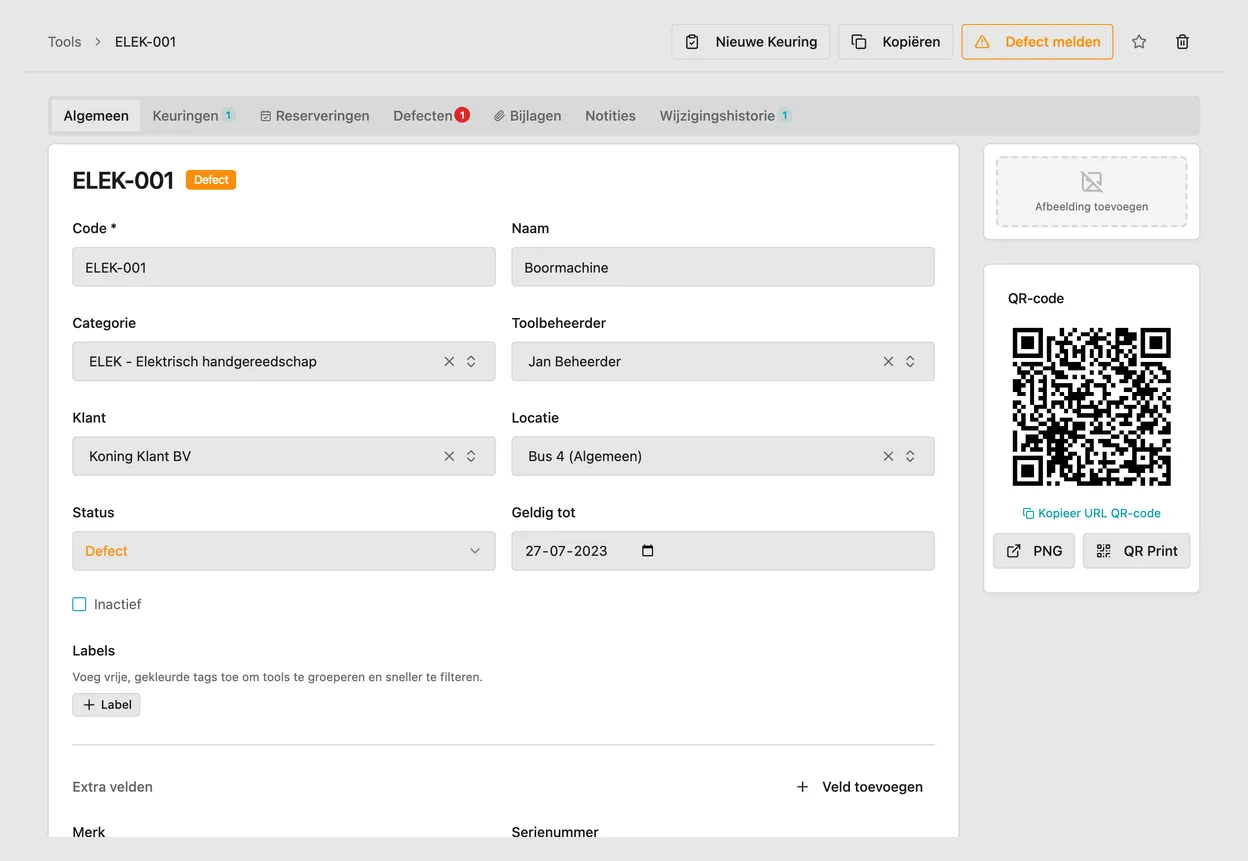Expand the Locatie combo box arrows
The height and width of the screenshot is (861, 1248).
910,456
